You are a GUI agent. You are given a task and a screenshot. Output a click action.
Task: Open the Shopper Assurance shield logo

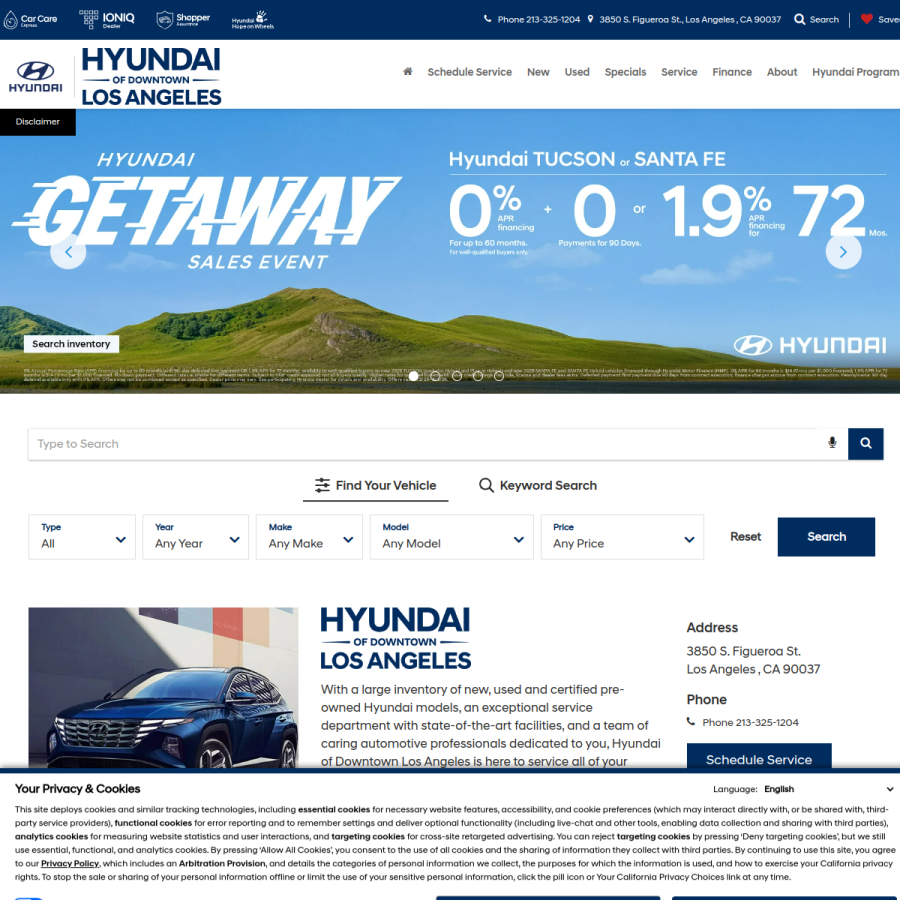tap(183, 20)
